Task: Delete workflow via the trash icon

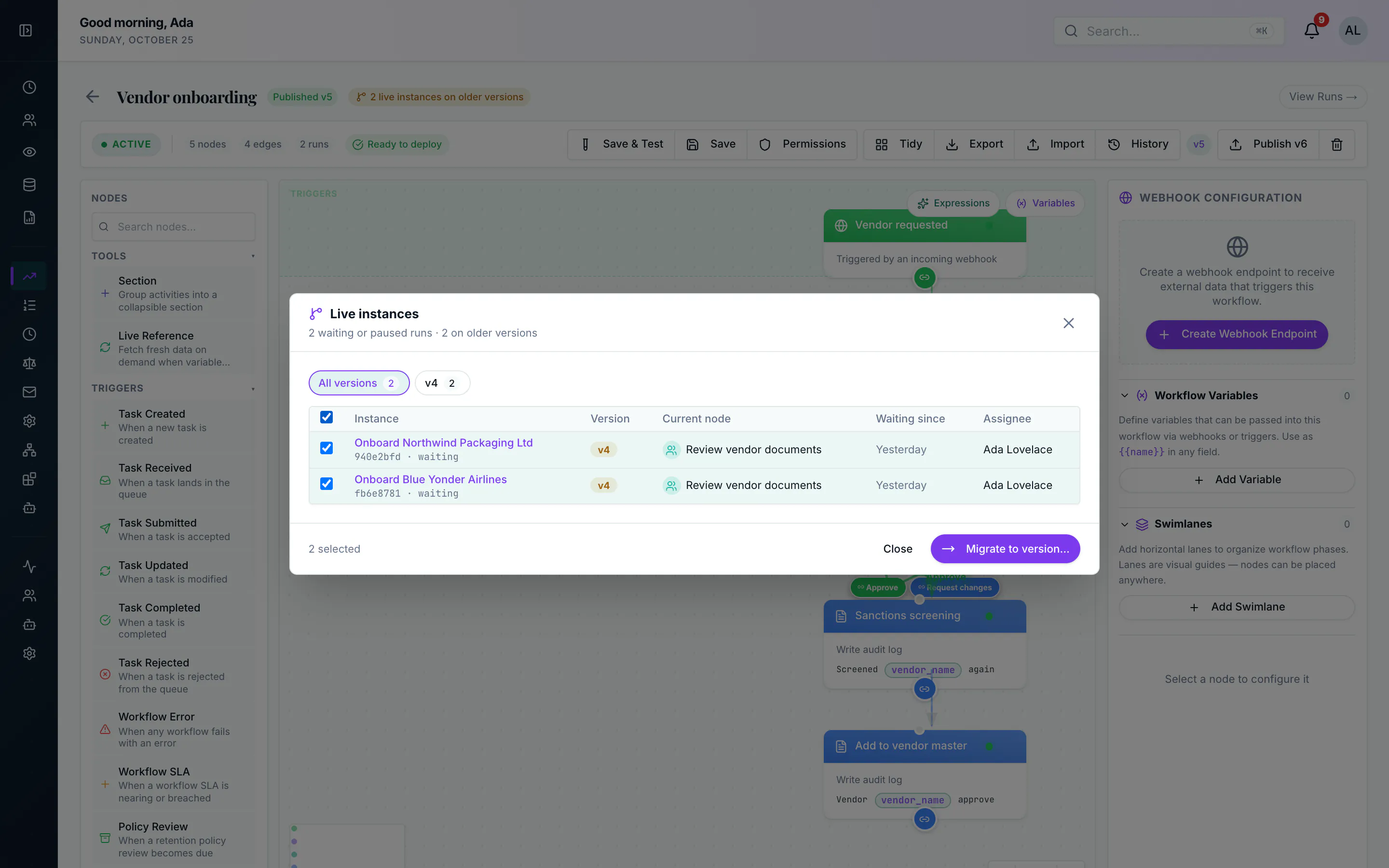Action: [1337, 144]
